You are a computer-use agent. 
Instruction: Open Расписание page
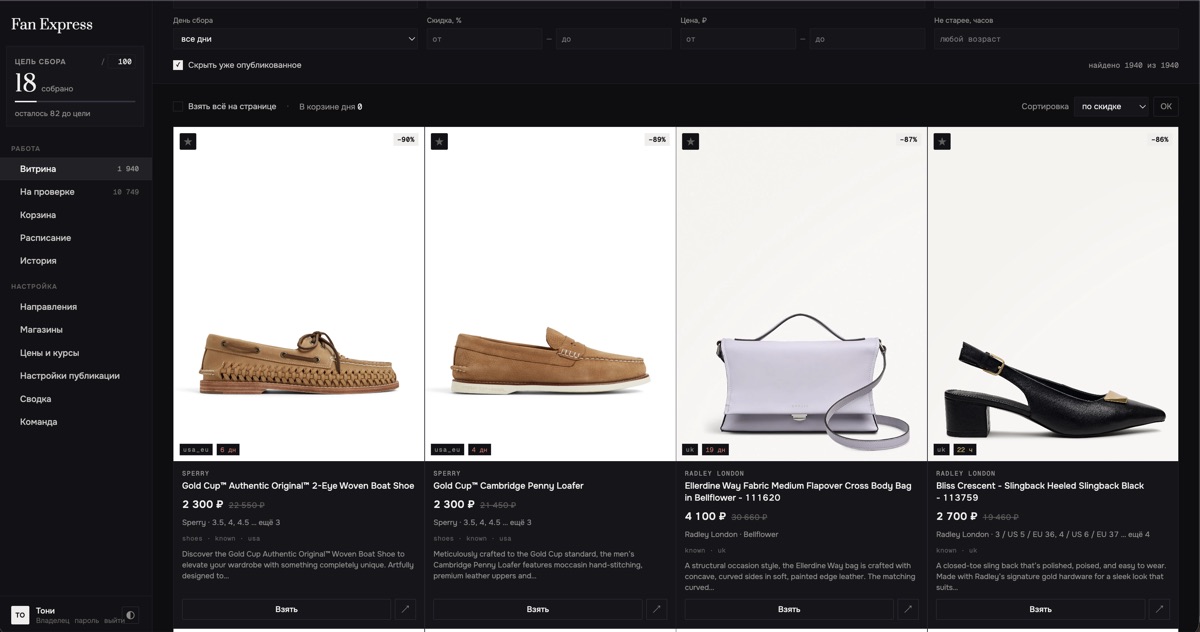coord(76,238)
